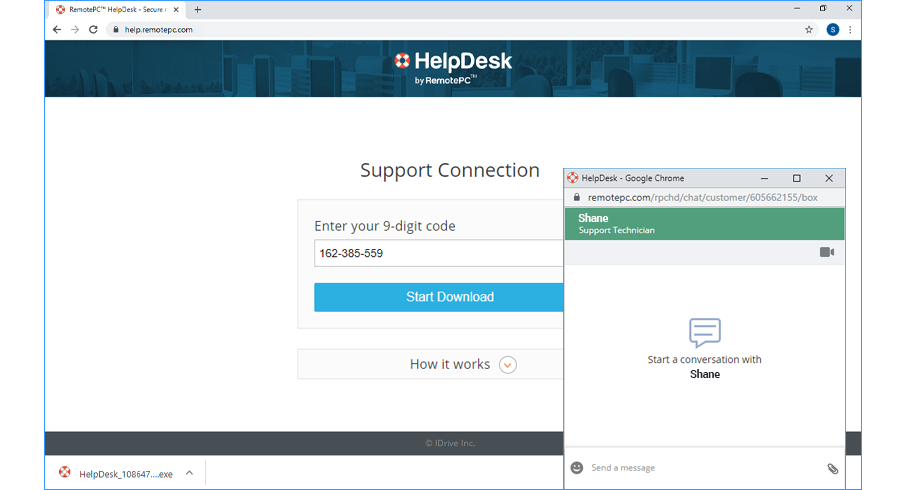The image size is (899, 490).
Task: Expand the How it works section
Action: pyautogui.click(x=508, y=364)
